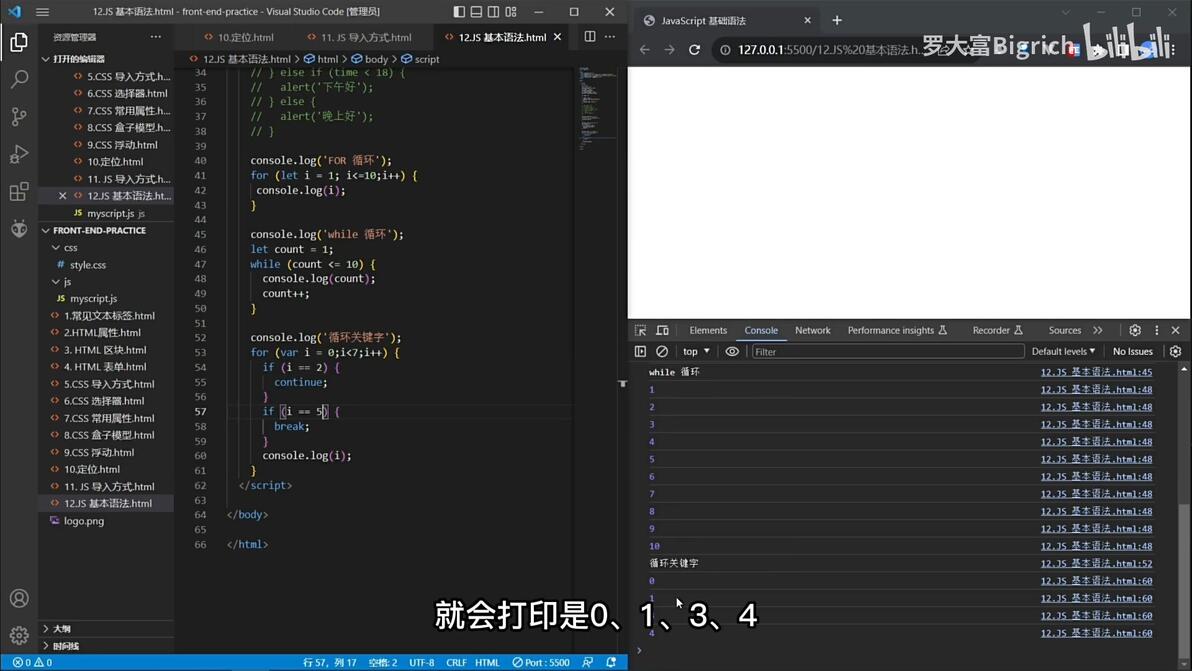Open a new browser tab

tap(837, 21)
